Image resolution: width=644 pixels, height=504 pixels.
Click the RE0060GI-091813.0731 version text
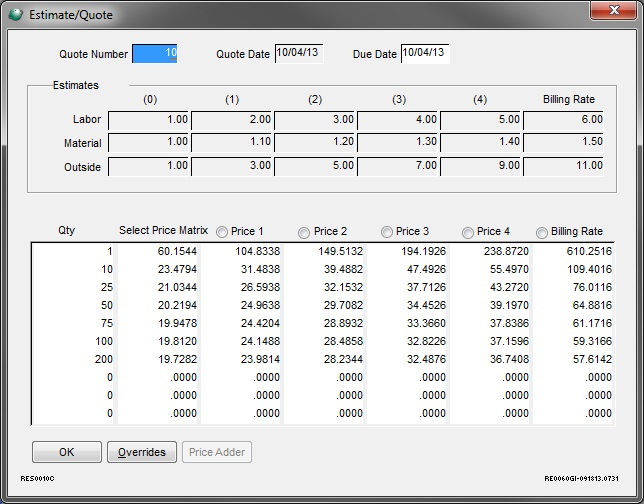tap(582, 479)
